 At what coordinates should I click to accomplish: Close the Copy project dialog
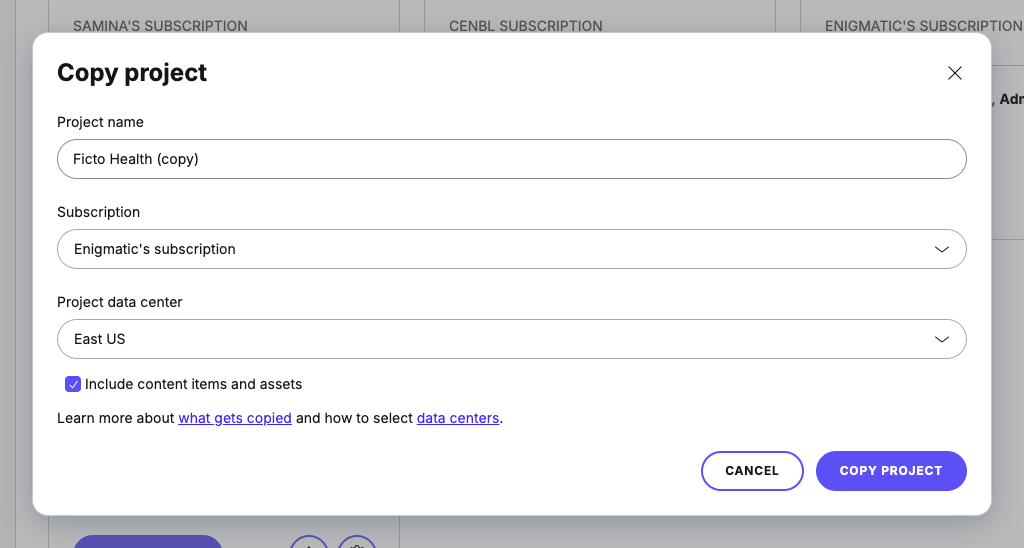tap(955, 73)
